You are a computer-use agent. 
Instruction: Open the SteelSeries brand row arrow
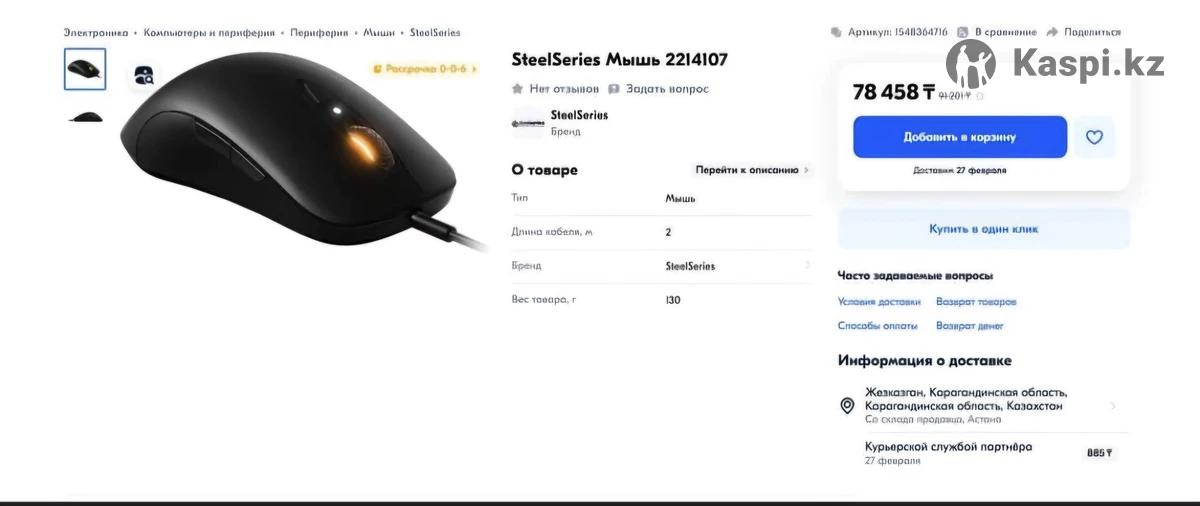click(x=807, y=266)
